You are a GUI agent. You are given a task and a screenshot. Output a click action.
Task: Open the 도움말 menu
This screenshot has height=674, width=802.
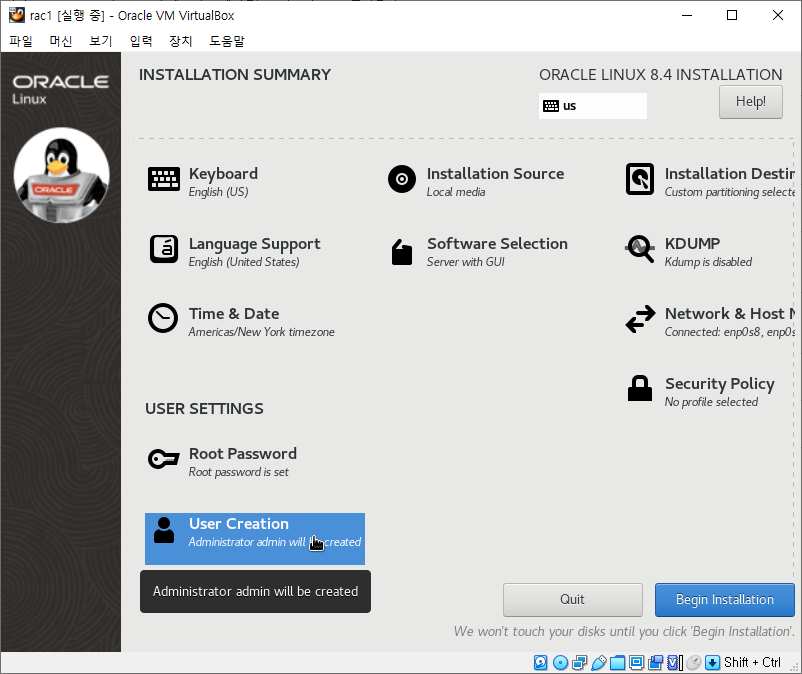click(x=227, y=41)
